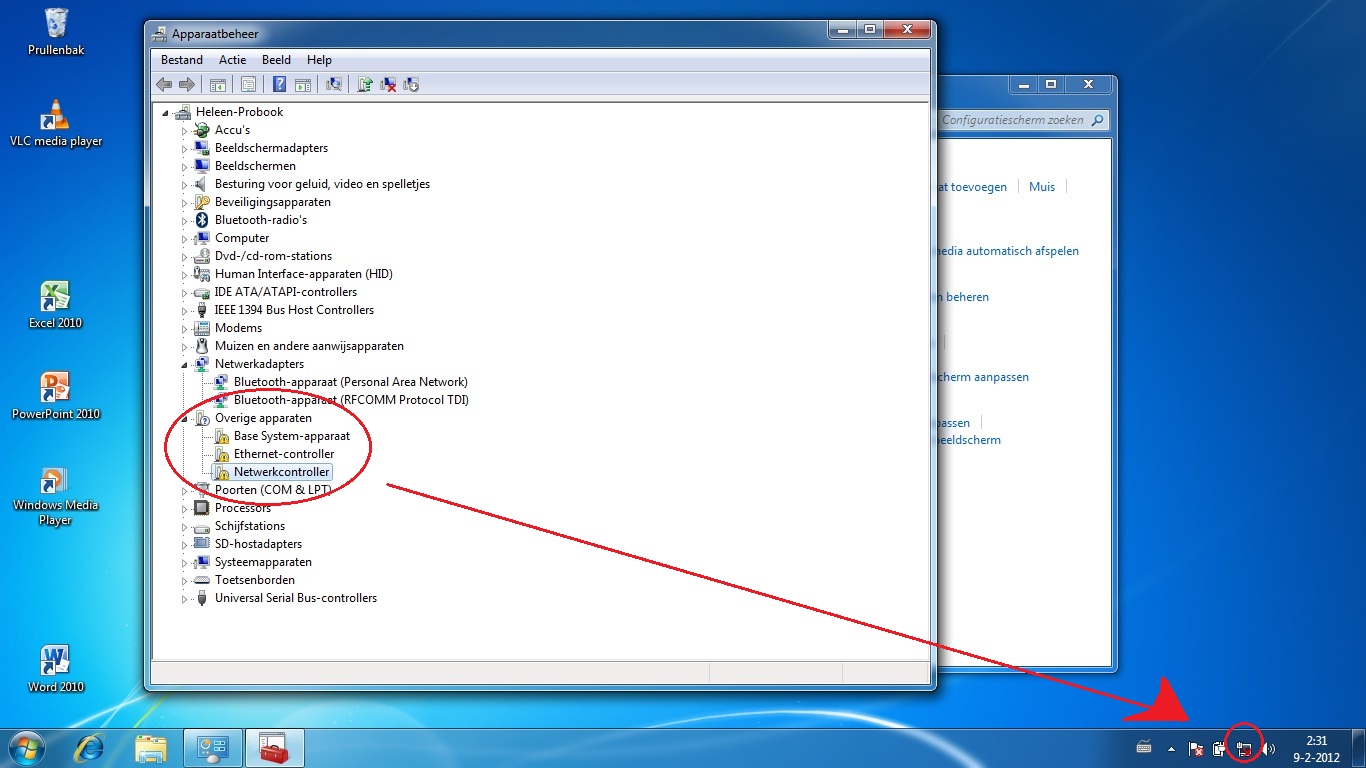Viewport: 1366px width, 768px height.
Task: Click the Scan for hardware changes toolbar icon
Action: click(x=334, y=85)
